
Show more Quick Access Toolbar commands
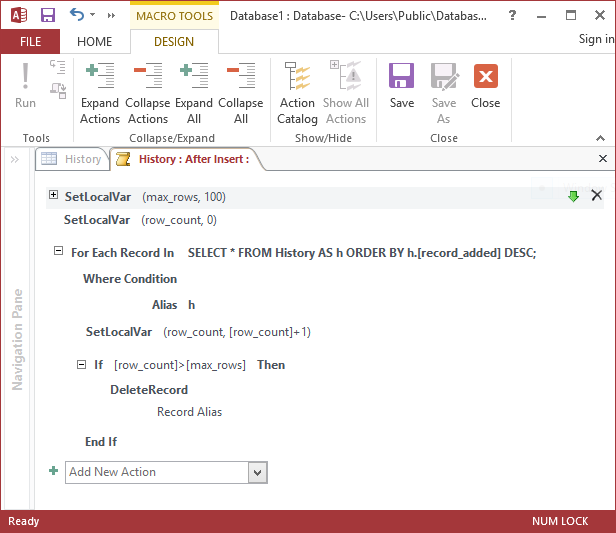point(111,15)
